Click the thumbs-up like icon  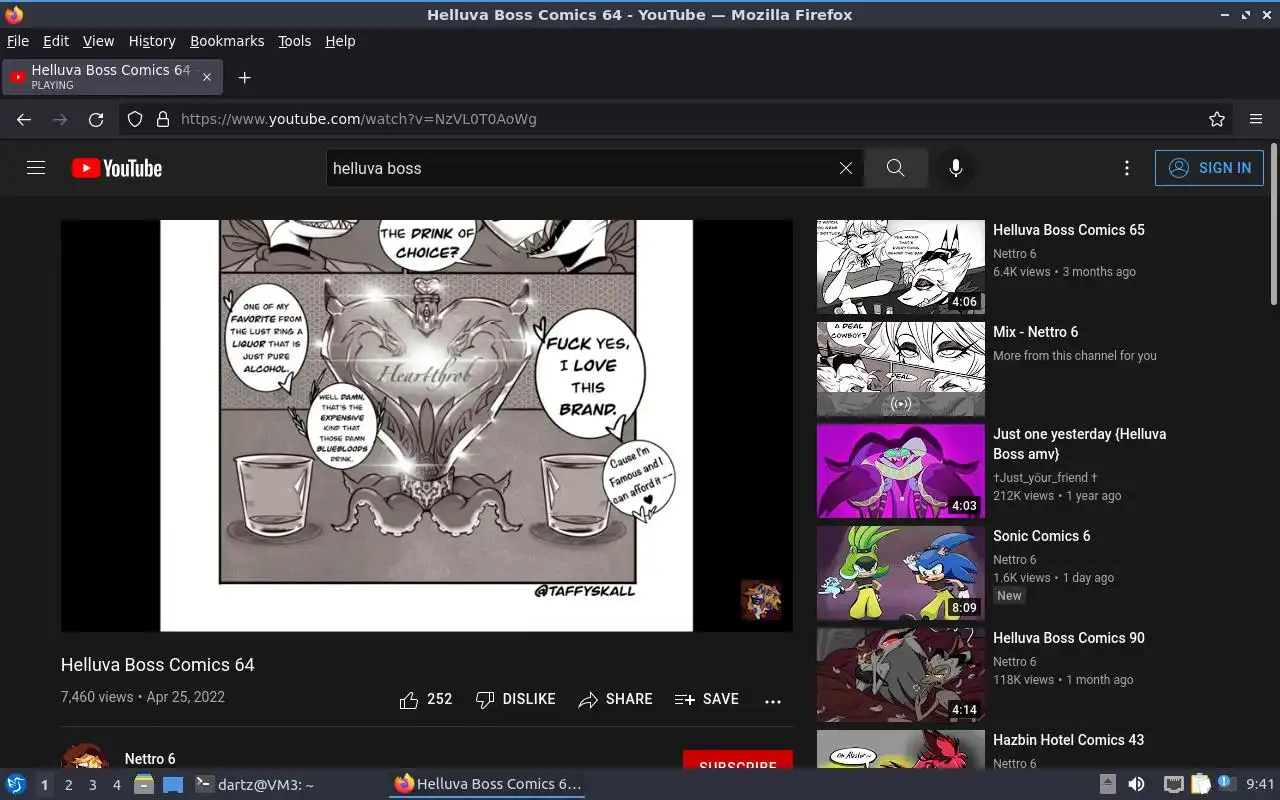(x=408, y=700)
